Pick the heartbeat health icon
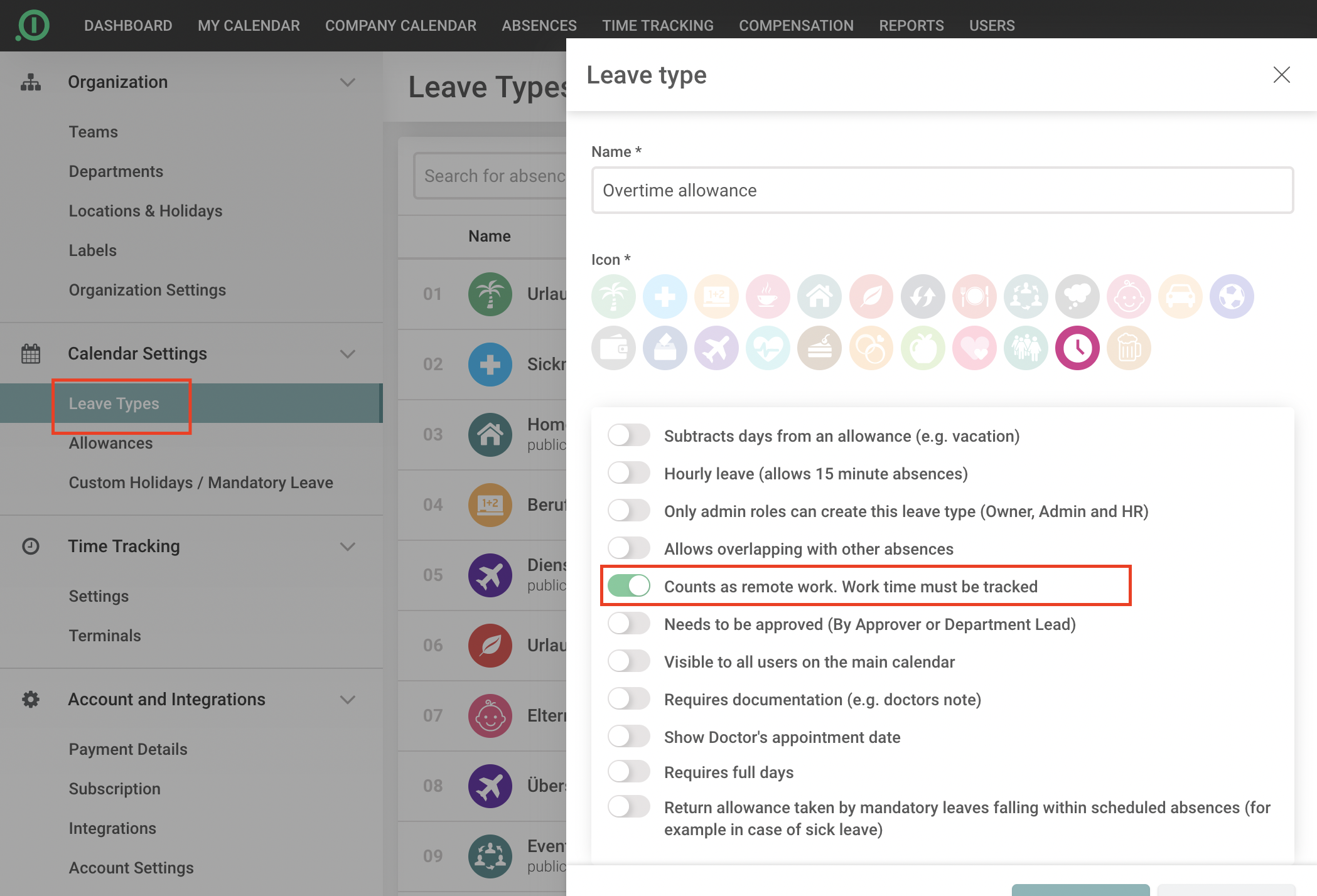Image resolution: width=1317 pixels, height=896 pixels. click(x=768, y=348)
